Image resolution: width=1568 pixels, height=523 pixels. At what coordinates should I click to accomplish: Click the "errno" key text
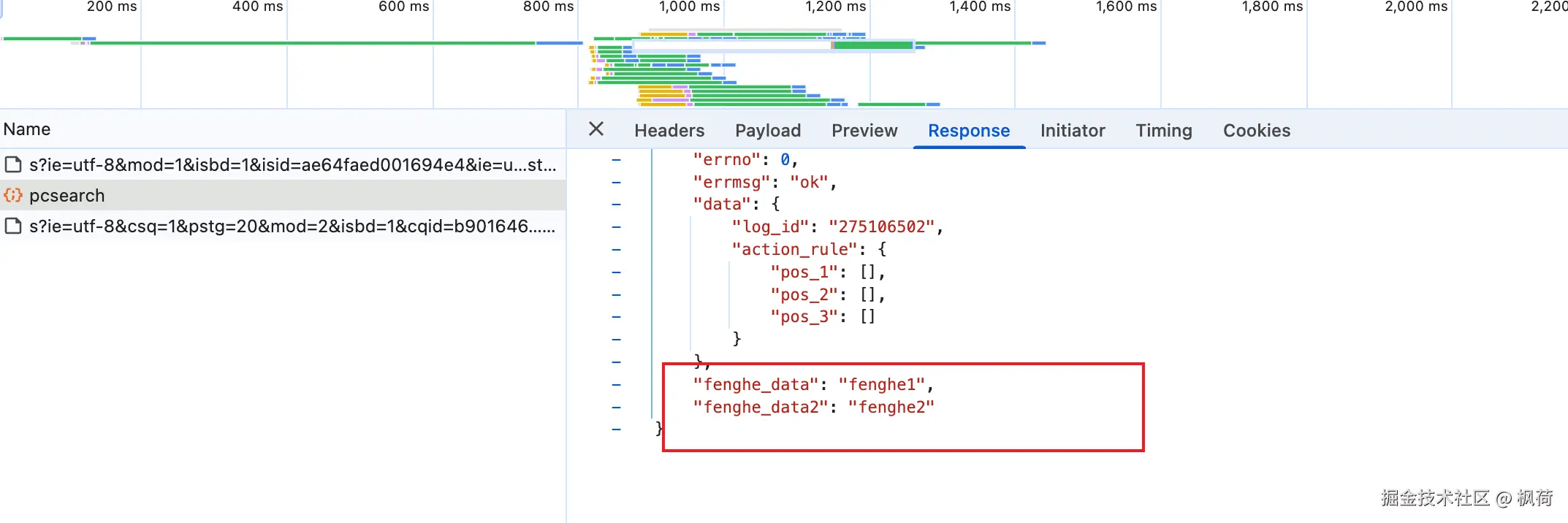tap(727, 159)
